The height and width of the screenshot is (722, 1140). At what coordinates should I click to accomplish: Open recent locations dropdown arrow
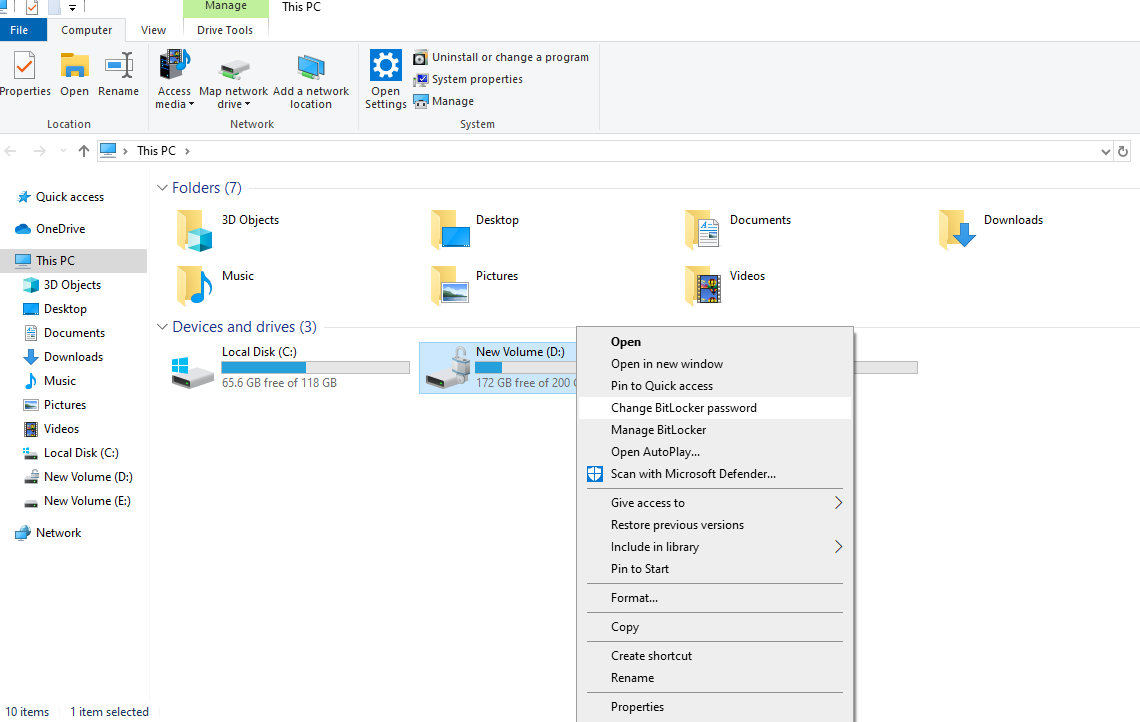pyautogui.click(x=63, y=151)
